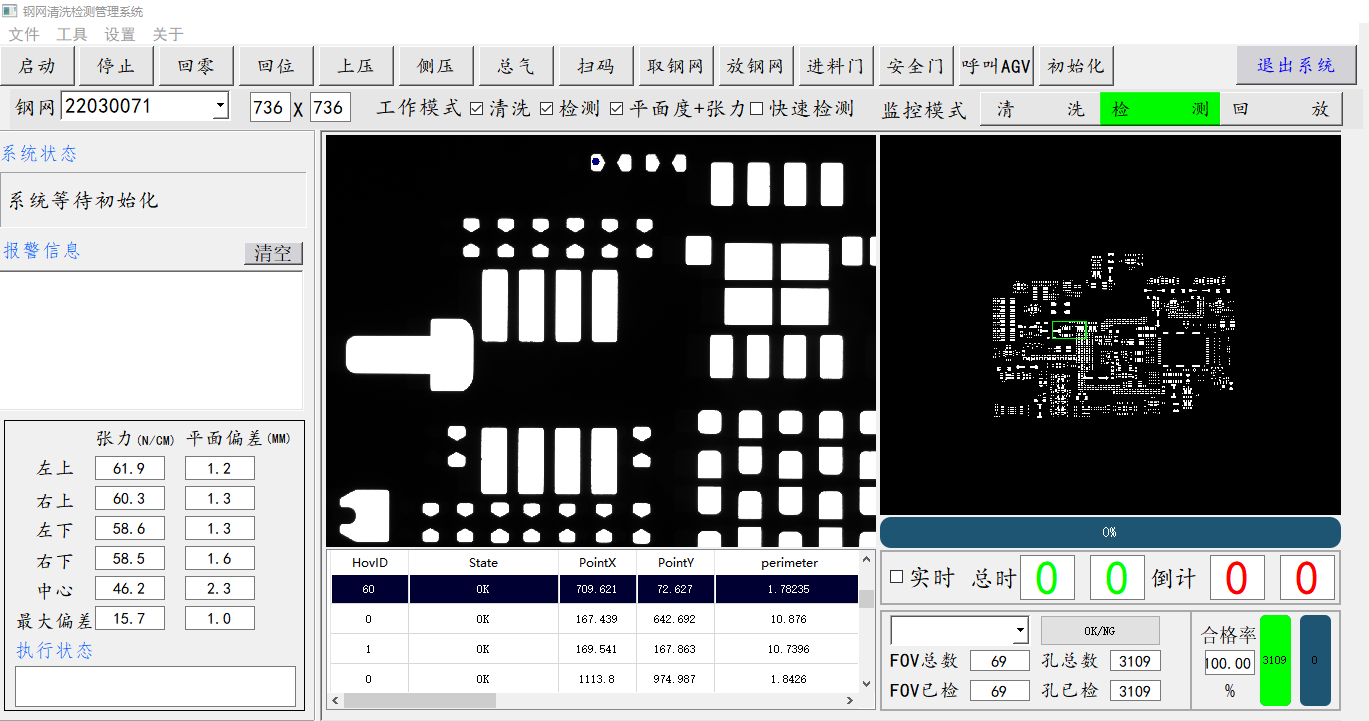The height and width of the screenshot is (721, 1369).
Task: Click the 退出系统 exit system button
Action: [x=1296, y=66]
